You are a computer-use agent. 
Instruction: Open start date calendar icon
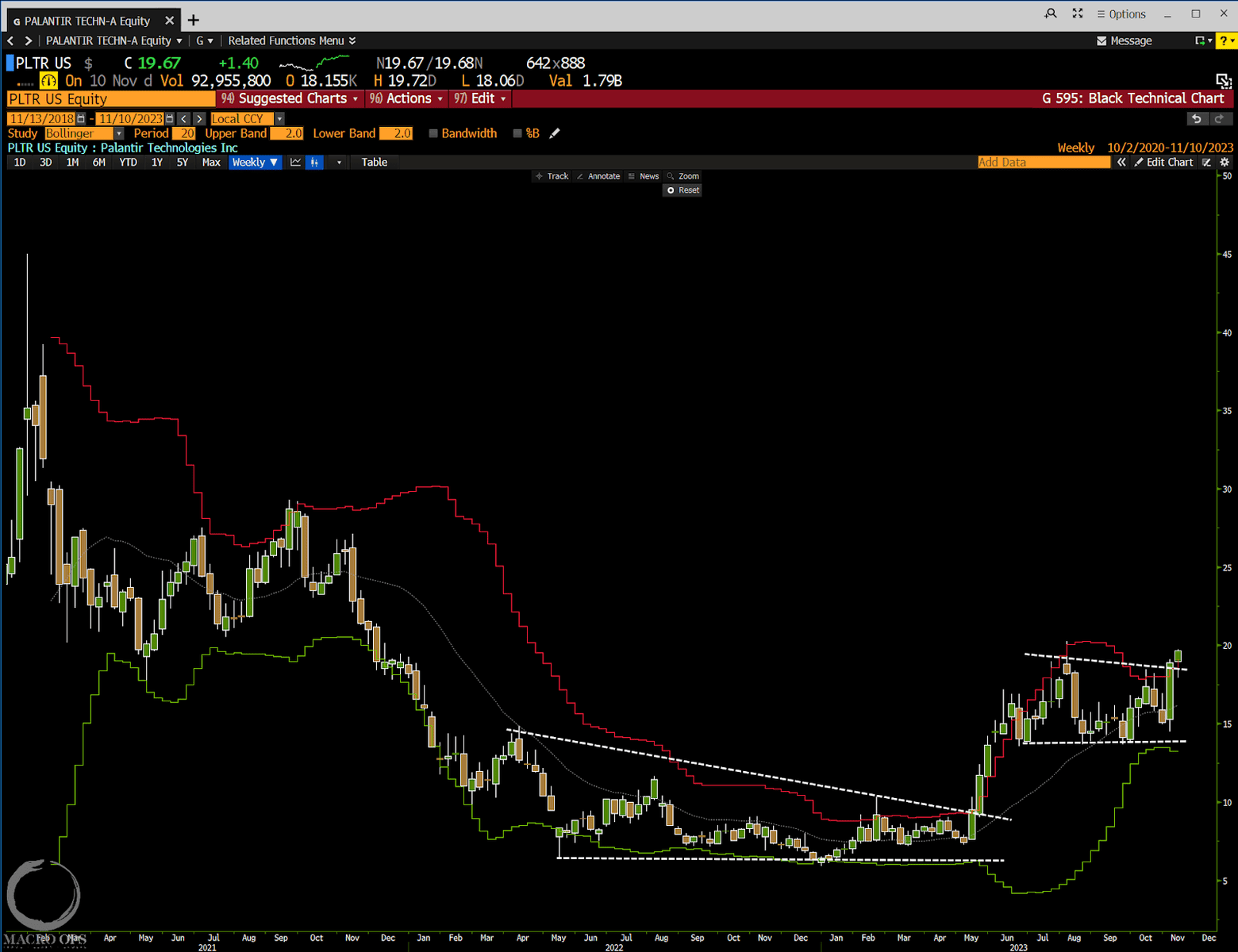pos(81,118)
